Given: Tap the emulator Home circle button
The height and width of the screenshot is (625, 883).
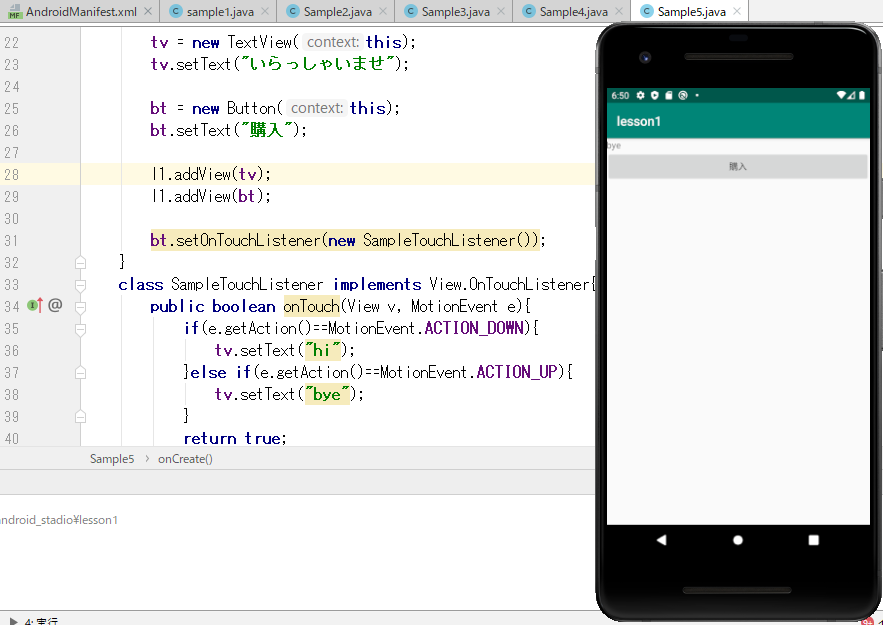Looking at the screenshot, I should tap(738, 540).
